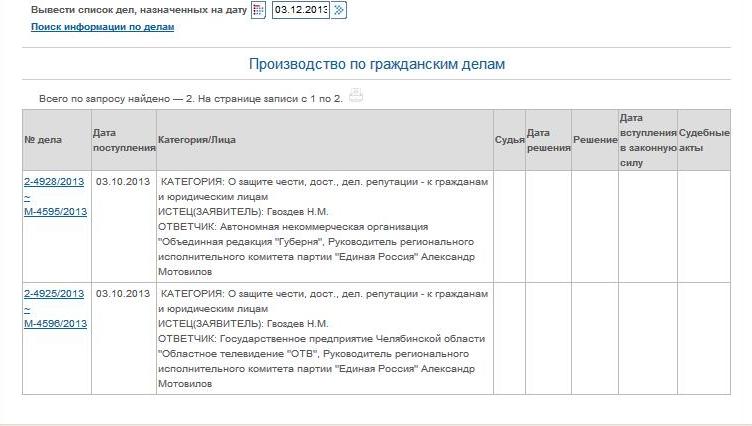Click 'ИСТЕЦ(ЗАЯВИТЕЛЬ): Гвоздев Н.М.' in second row
Viewport: 752px width, 426px height.
pyautogui.click(x=243, y=324)
